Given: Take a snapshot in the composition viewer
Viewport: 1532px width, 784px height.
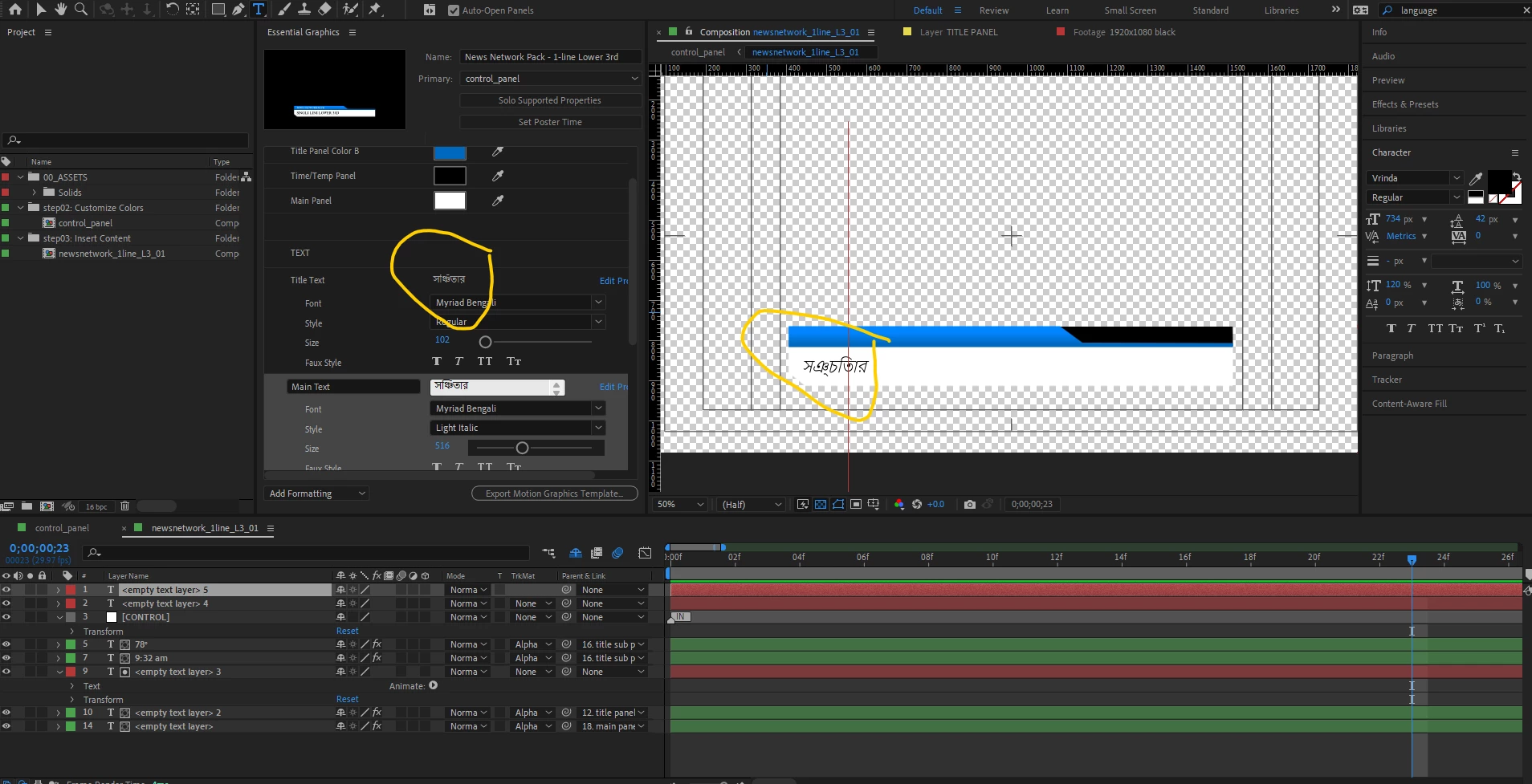Looking at the screenshot, I should 970,504.
